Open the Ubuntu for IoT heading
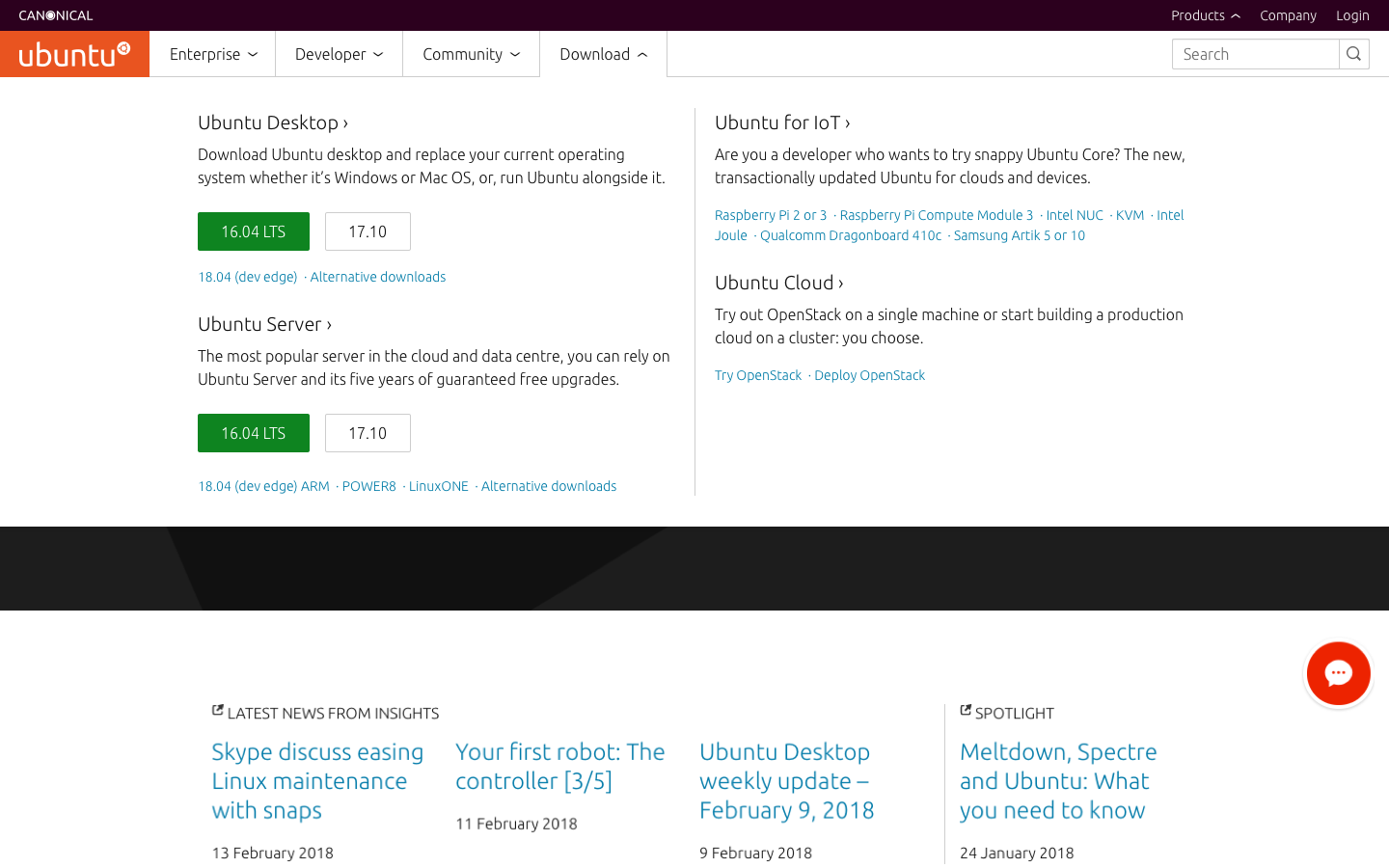Viewport: 1389px width, 868px height. point(782,122)
